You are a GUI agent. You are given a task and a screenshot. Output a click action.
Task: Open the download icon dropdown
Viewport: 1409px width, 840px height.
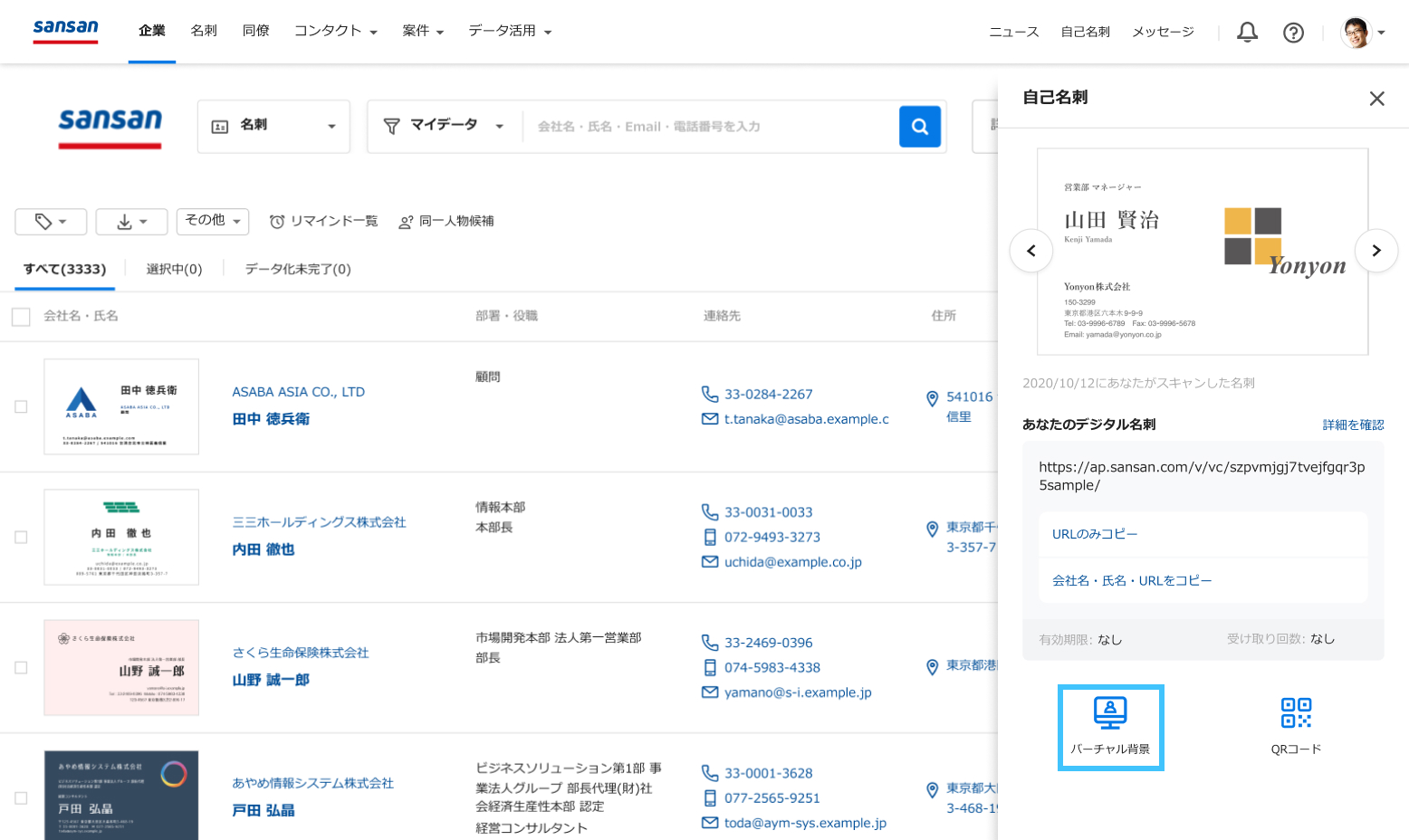[131, 222]
